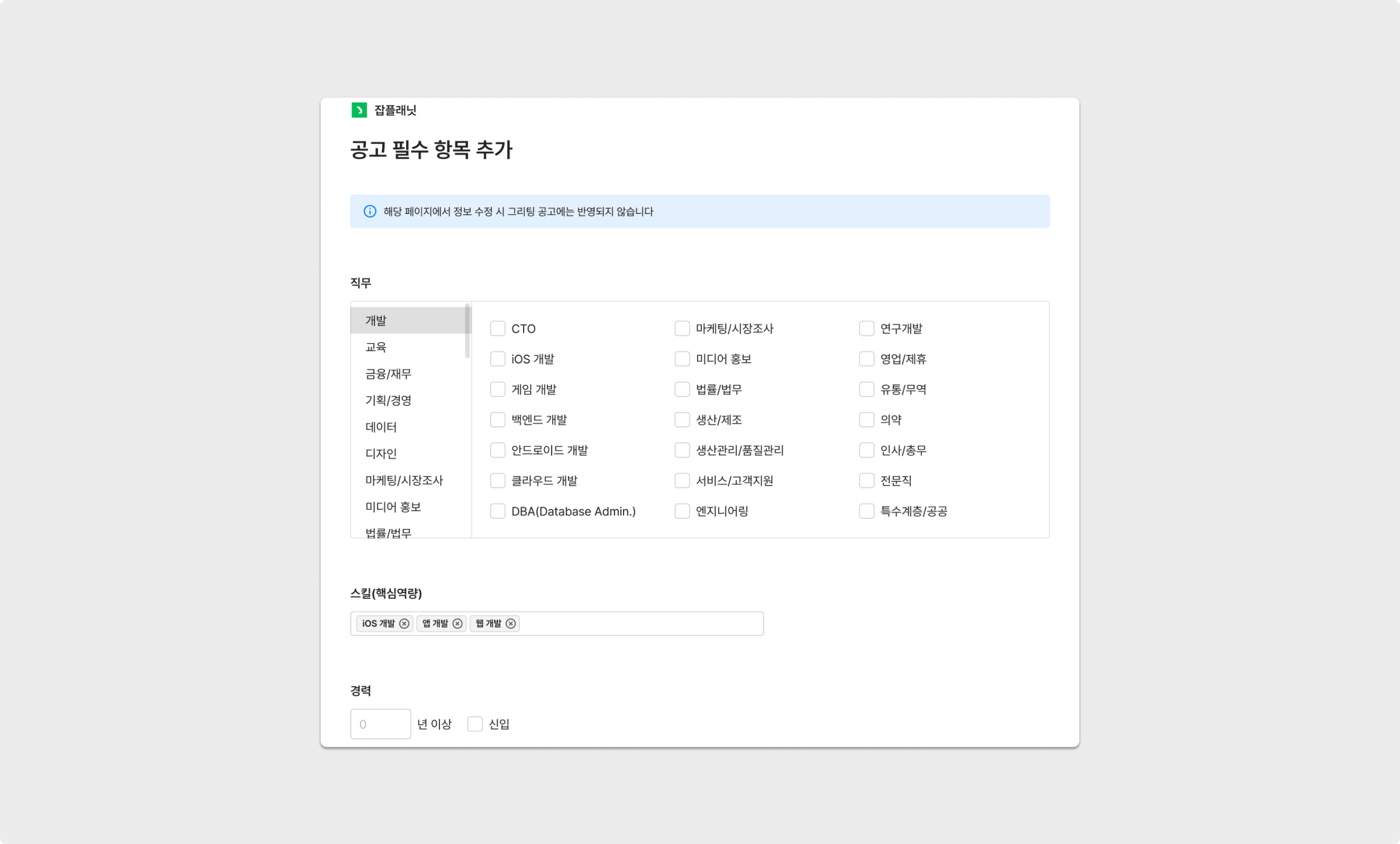This screenshot has height=844, width=1400.
Task: Enable the 신입 checkbox
Action: pyautogui.click(x=475, y=724)
